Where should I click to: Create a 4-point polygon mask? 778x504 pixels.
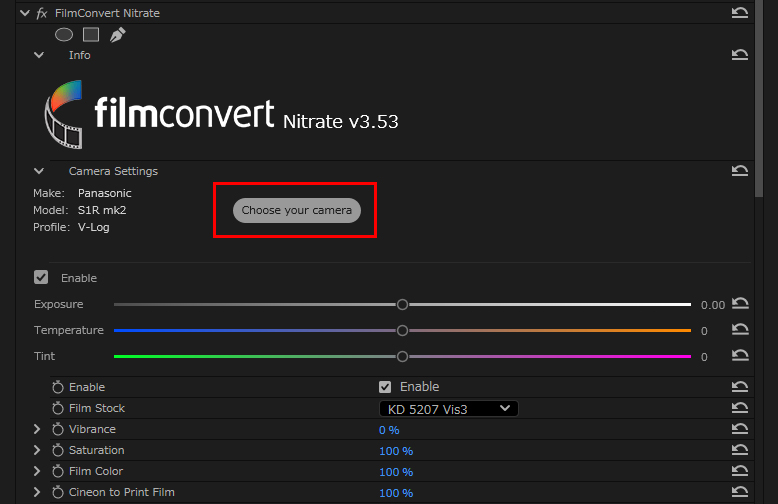click(x=91, y=35)
